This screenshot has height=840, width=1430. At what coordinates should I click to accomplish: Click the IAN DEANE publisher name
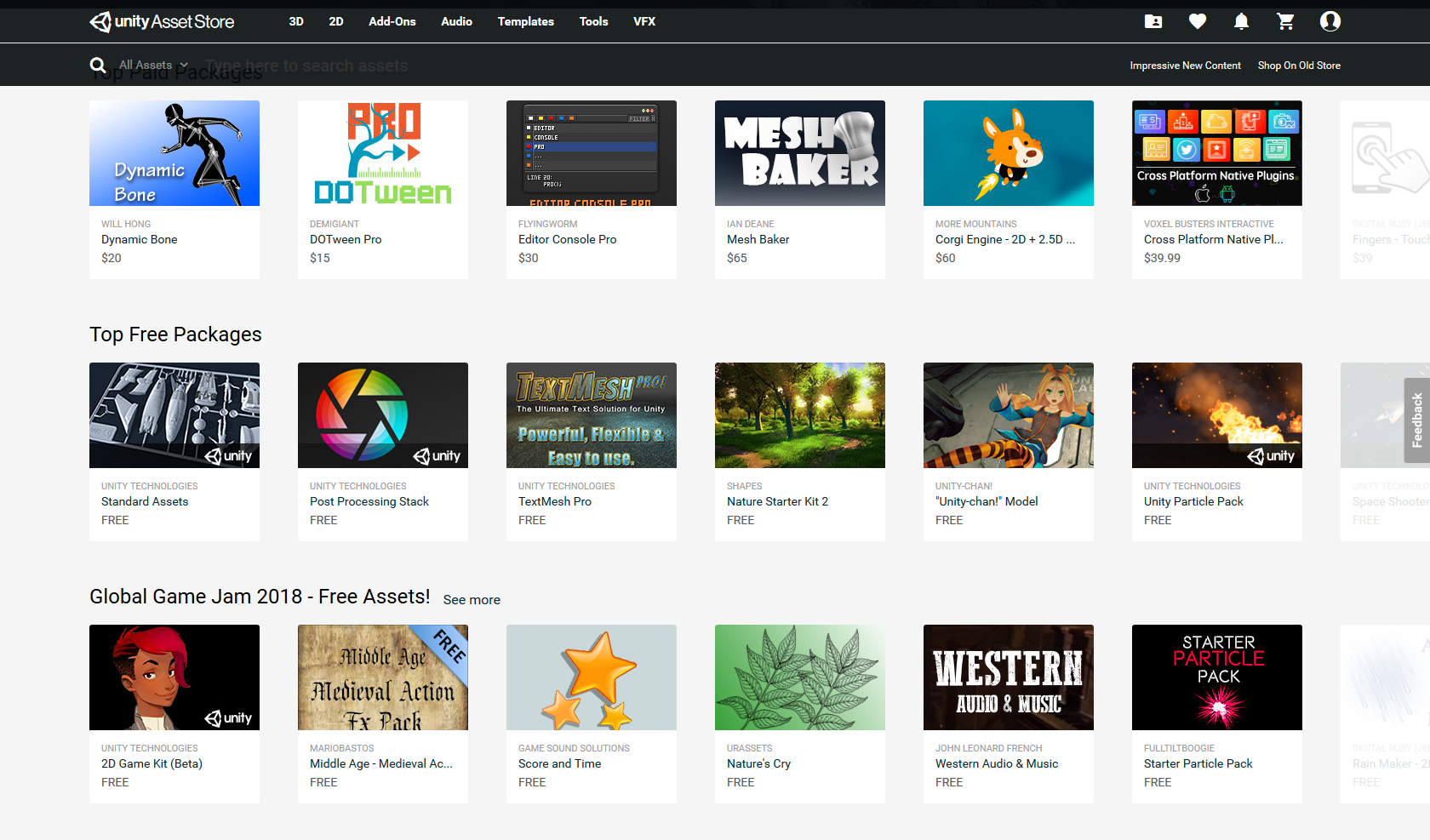point(751,225)
